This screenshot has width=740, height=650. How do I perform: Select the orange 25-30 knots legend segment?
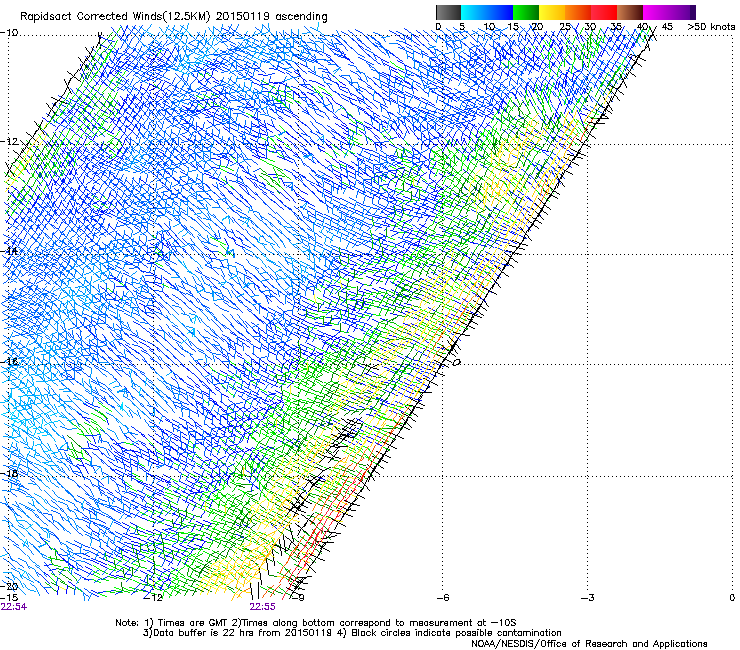pyautogui.click(x=578, y=12)
